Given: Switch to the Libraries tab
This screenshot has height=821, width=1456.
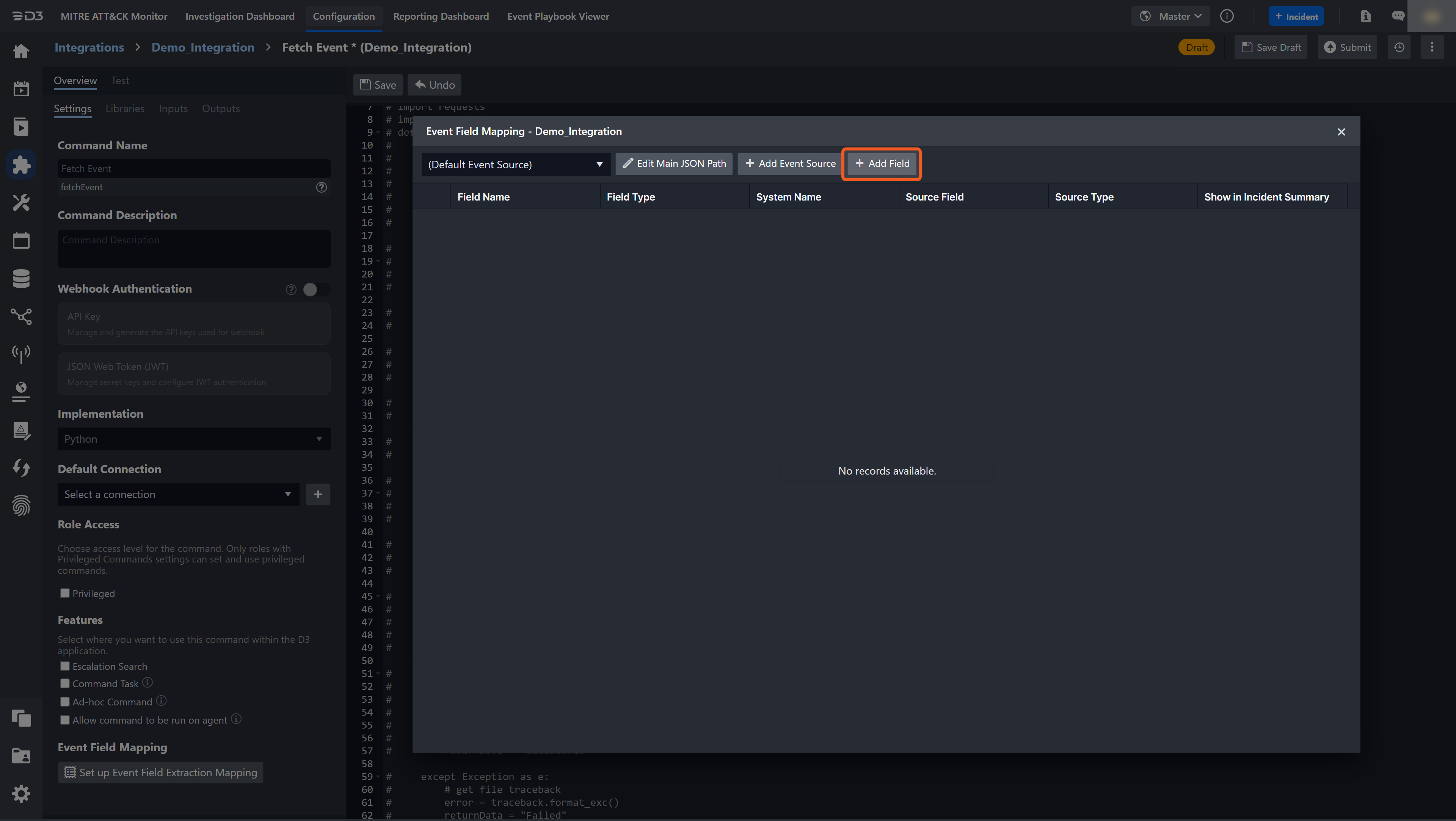Looking at the screenshot, I should pyautogui.click(x=125, y=108).
